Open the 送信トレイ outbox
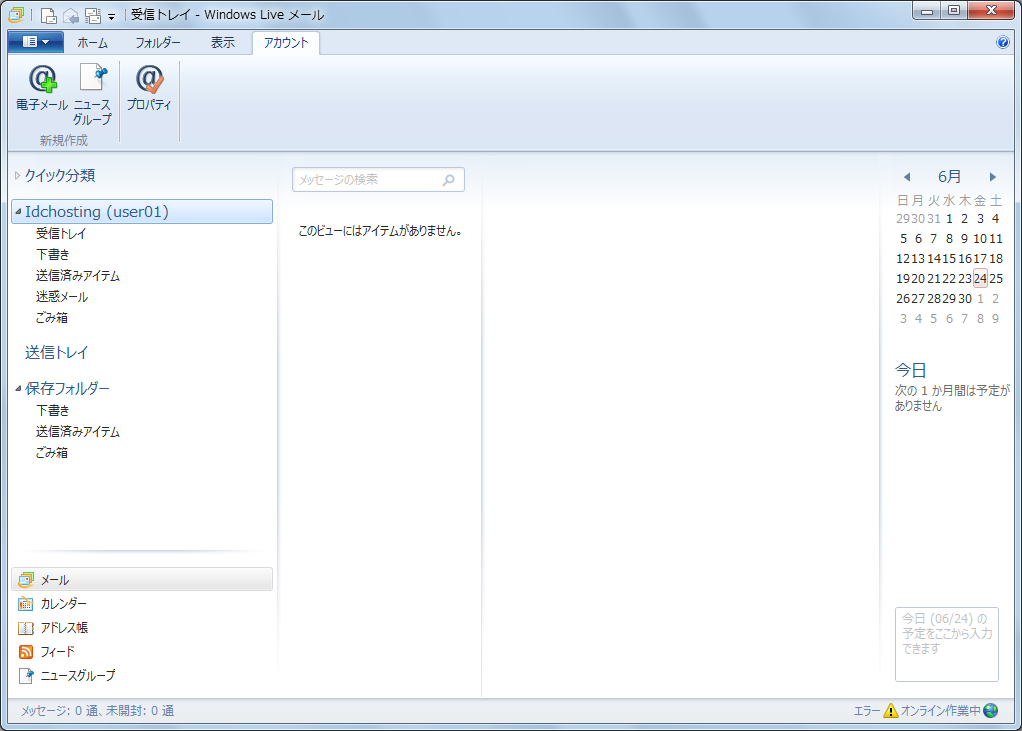This screenshot has height=731, width=1022. tap(57, 352)
